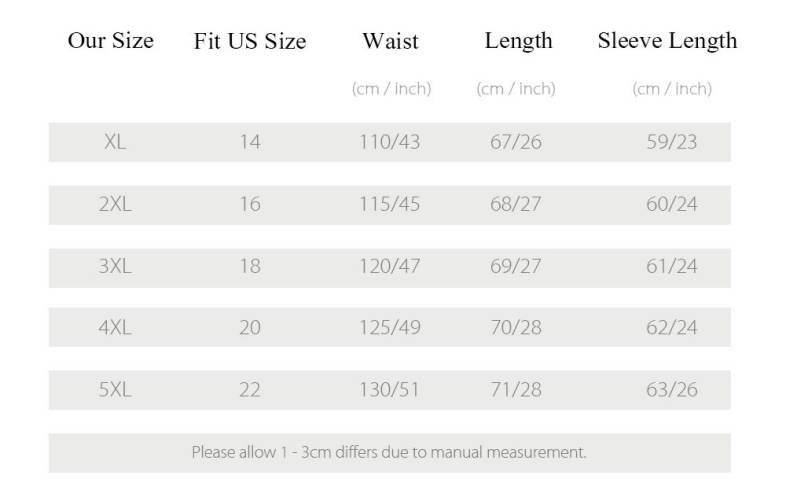The height and width of the screenshot is (501, 786).
Task: Click the 59/23 sleeve length value
Action: tap(671, 142)
